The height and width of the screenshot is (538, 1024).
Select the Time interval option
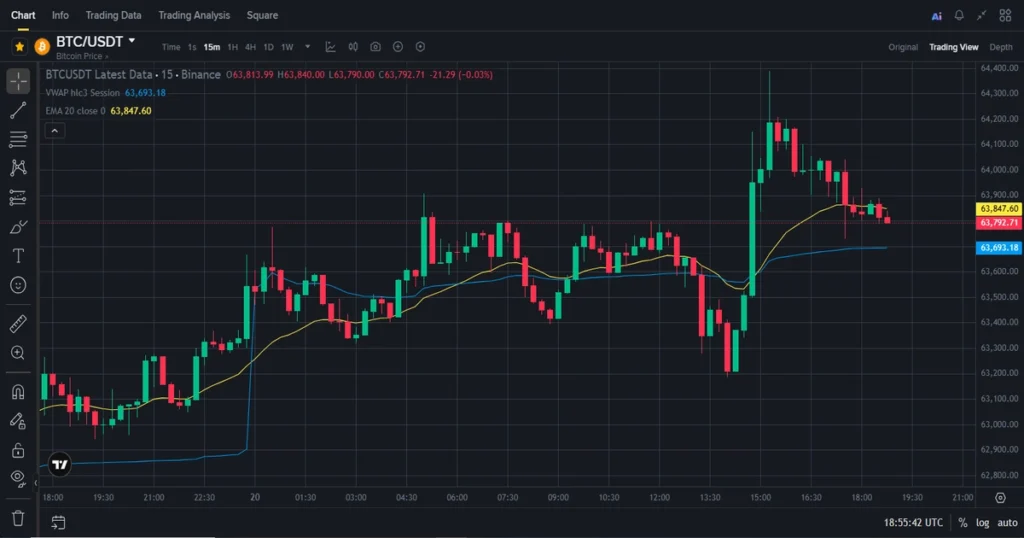(171, 47)
